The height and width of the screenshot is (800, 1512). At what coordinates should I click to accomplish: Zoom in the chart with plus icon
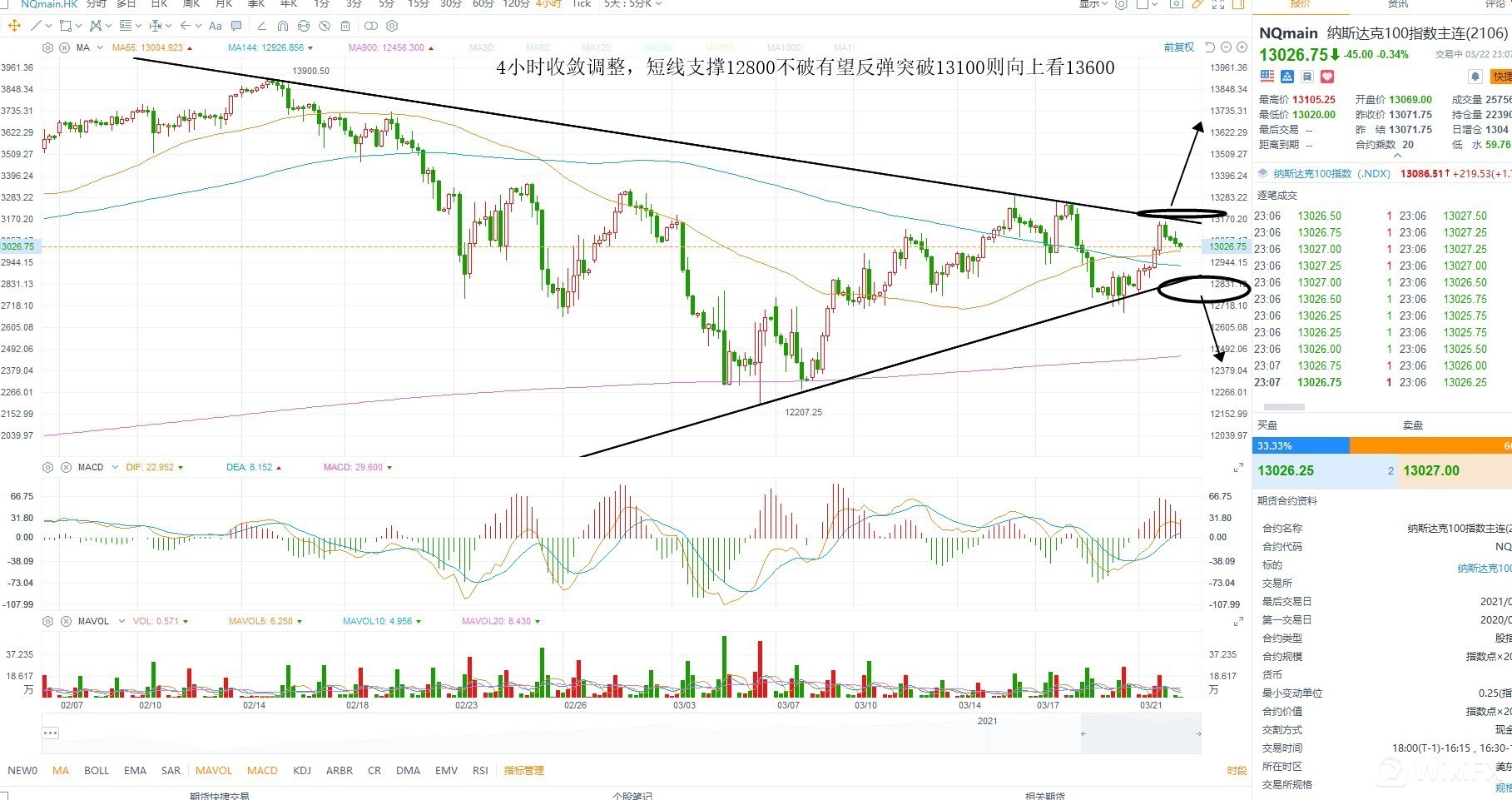tap(1242, 47)
